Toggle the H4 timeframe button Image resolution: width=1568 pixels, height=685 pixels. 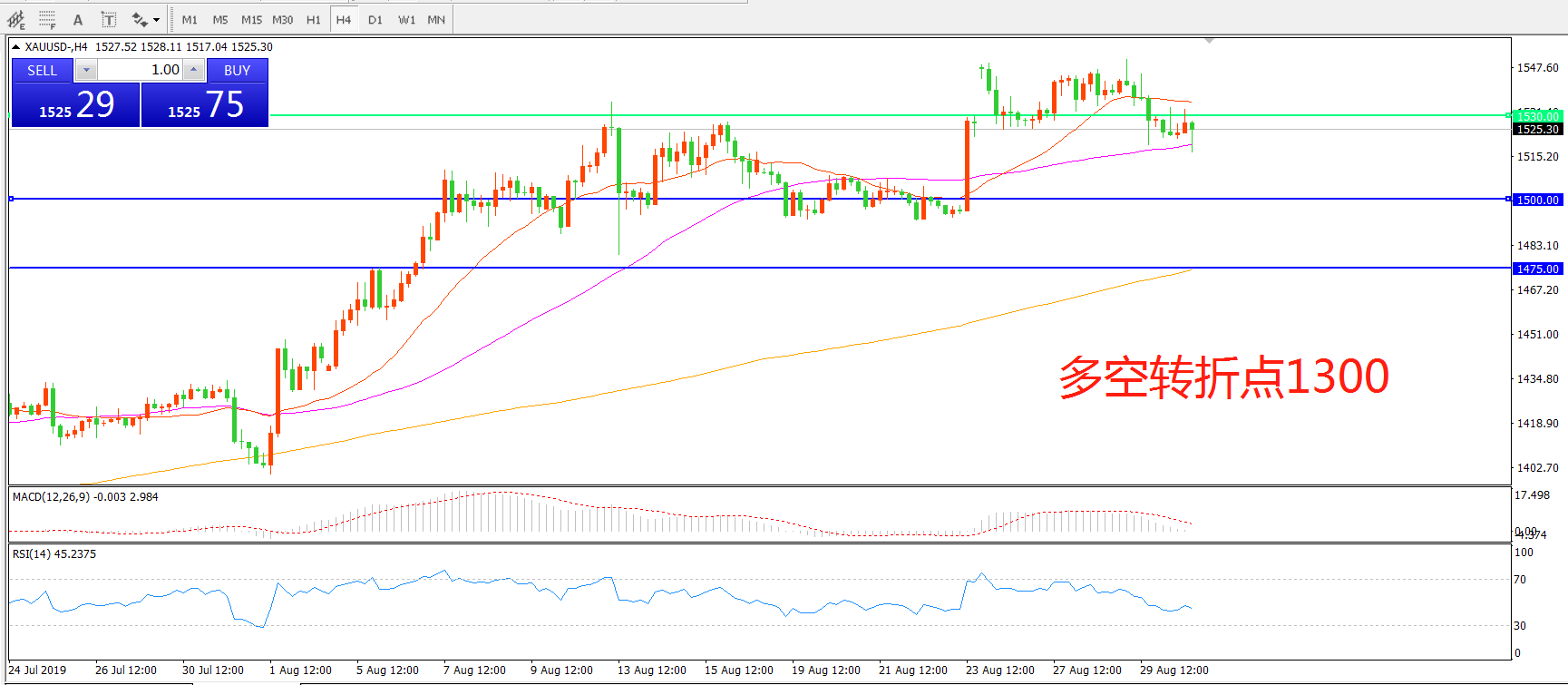pos(343,19)
